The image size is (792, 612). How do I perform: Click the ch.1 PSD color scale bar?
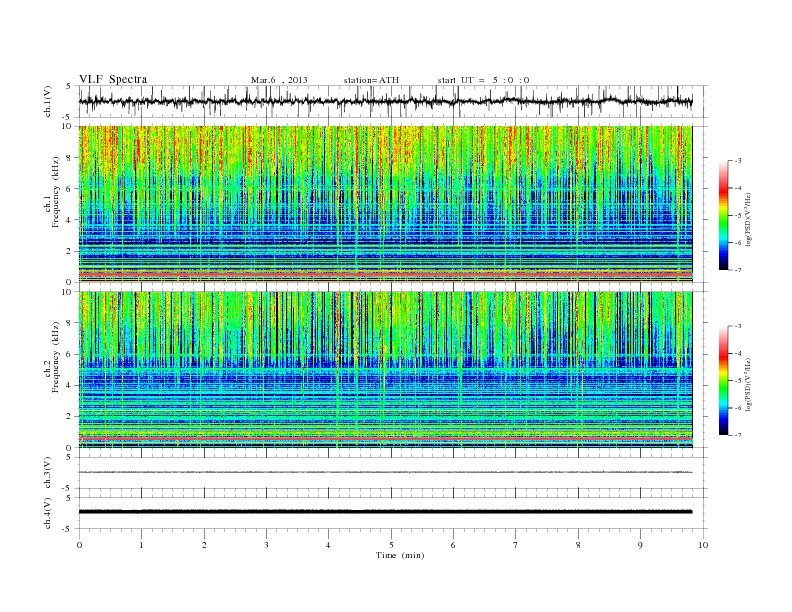pyautogui.click(x=724, y=216)
